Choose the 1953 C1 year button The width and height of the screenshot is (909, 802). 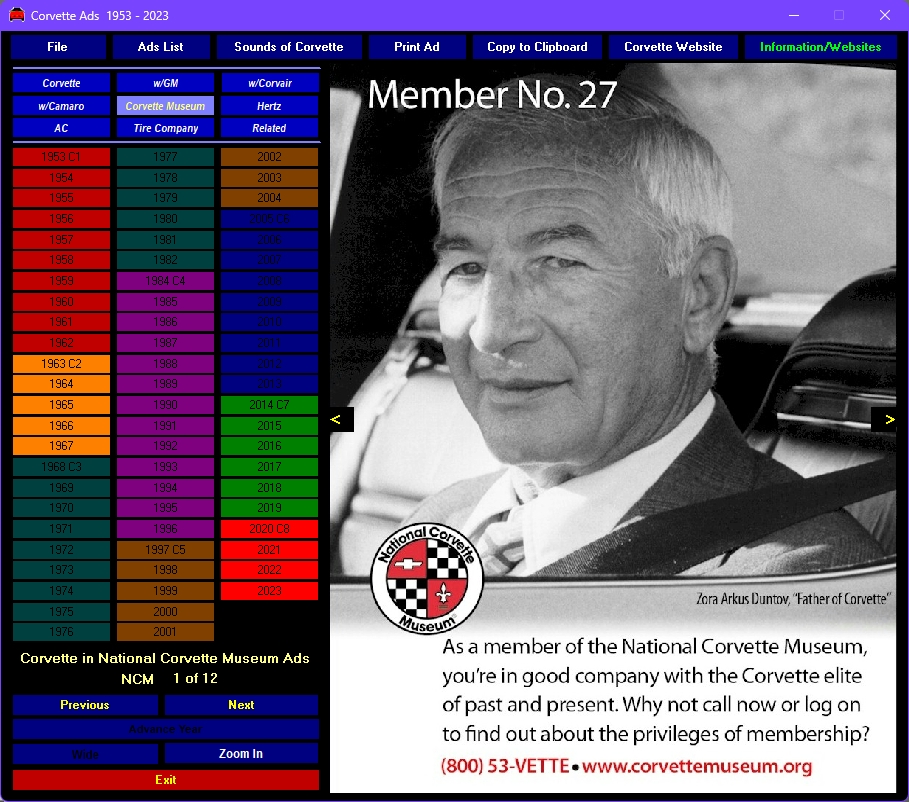pos(61,157)
